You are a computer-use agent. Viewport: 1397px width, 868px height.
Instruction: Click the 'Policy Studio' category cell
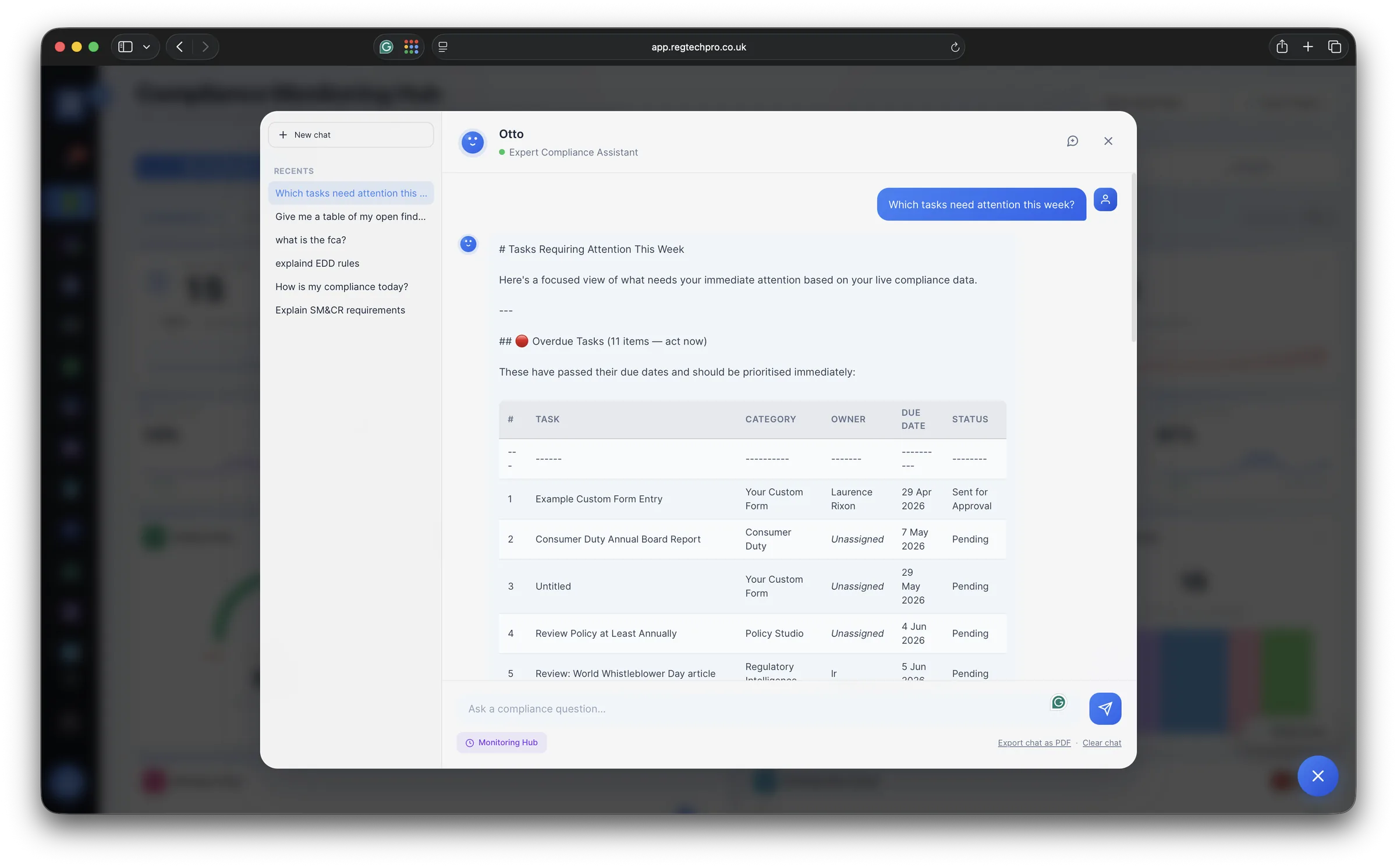coord(774,633)
